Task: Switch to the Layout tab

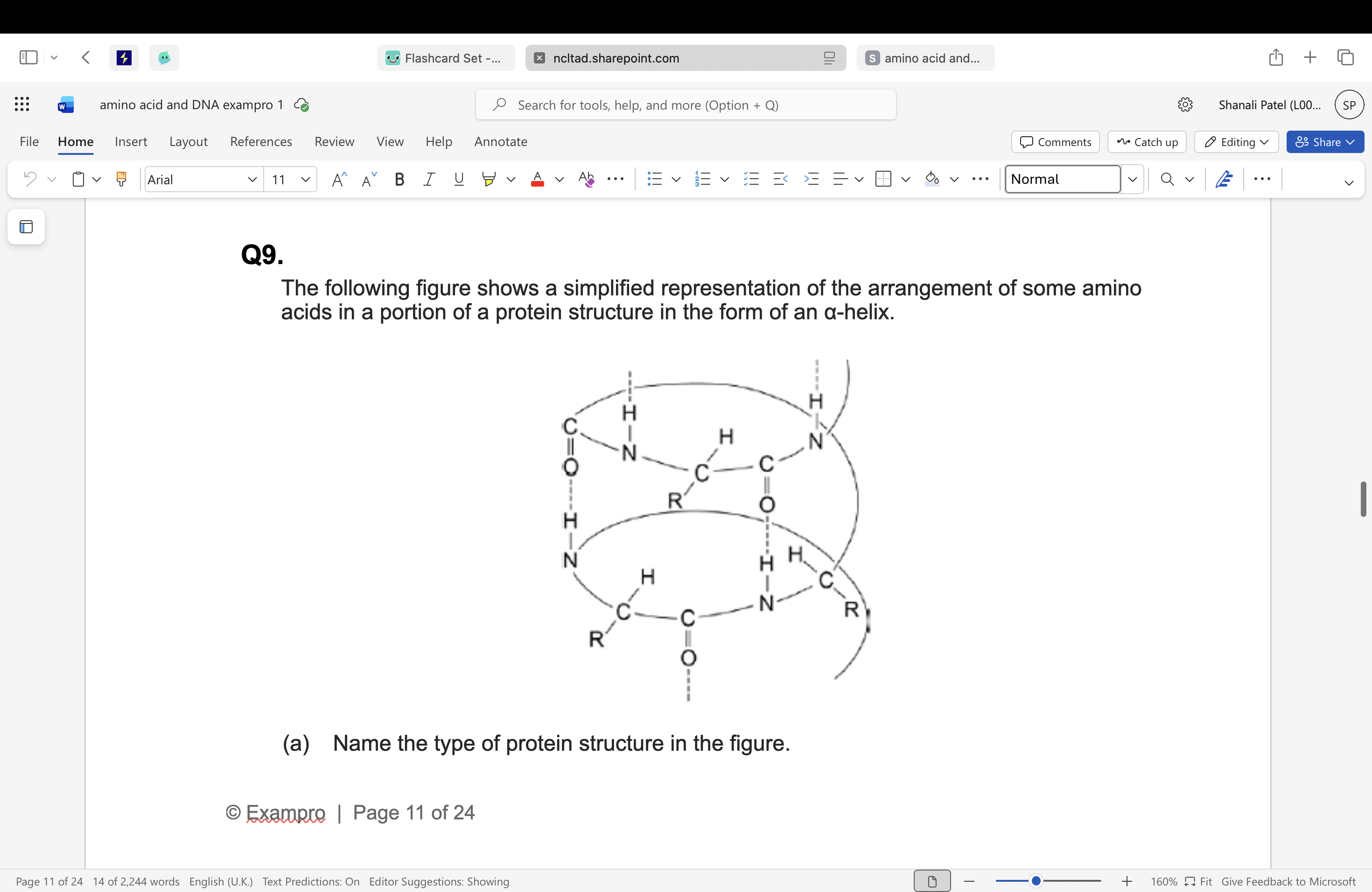Action: (188, 142)
